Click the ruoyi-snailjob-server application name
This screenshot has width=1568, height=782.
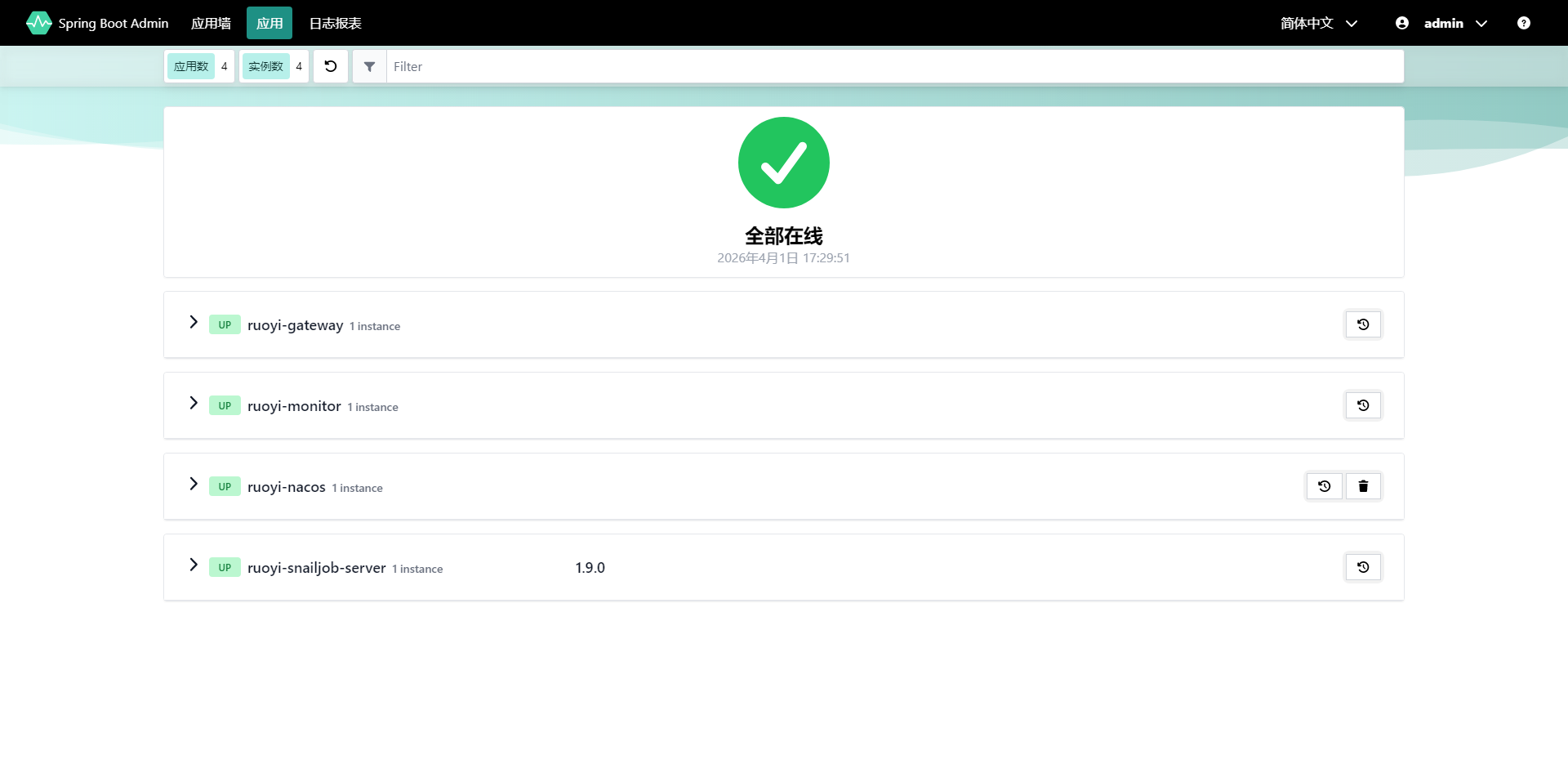(316, 568)
